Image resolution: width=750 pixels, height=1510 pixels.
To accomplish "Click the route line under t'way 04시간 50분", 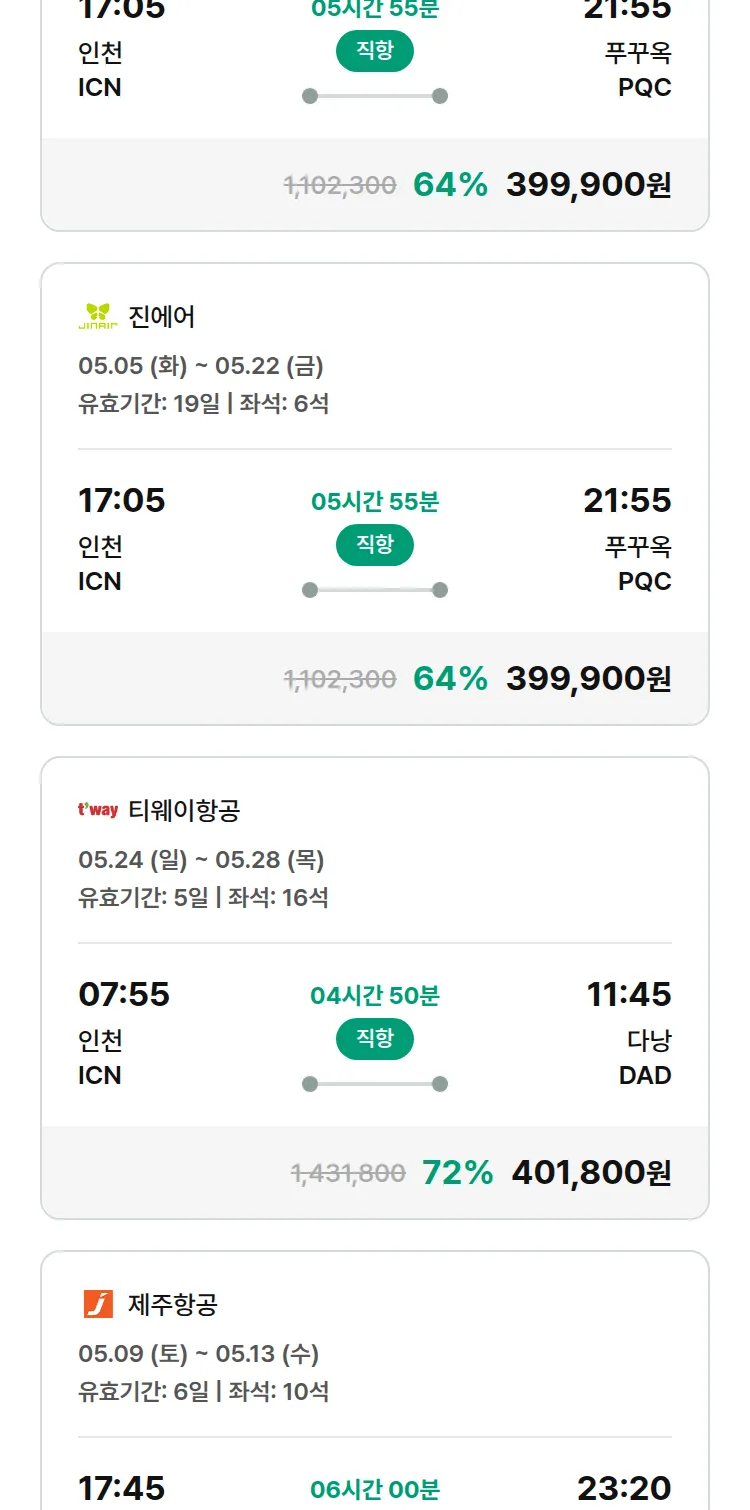I will 375,1084.
